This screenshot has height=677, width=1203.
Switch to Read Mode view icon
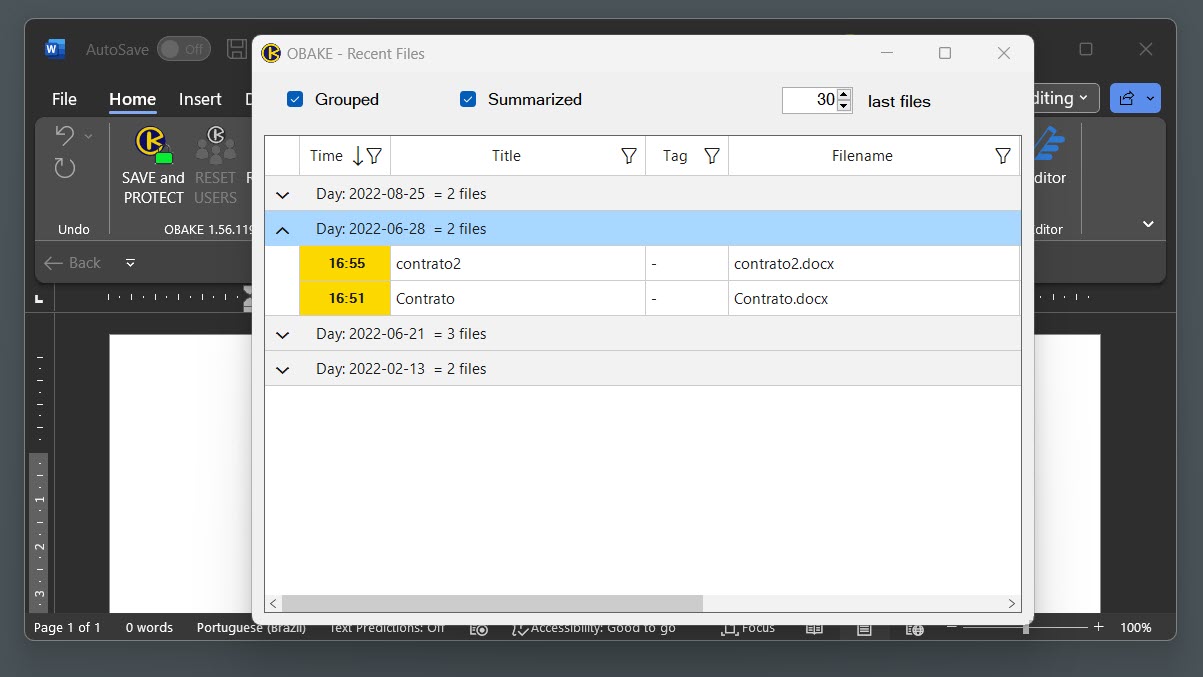click(x=815, y=628)
